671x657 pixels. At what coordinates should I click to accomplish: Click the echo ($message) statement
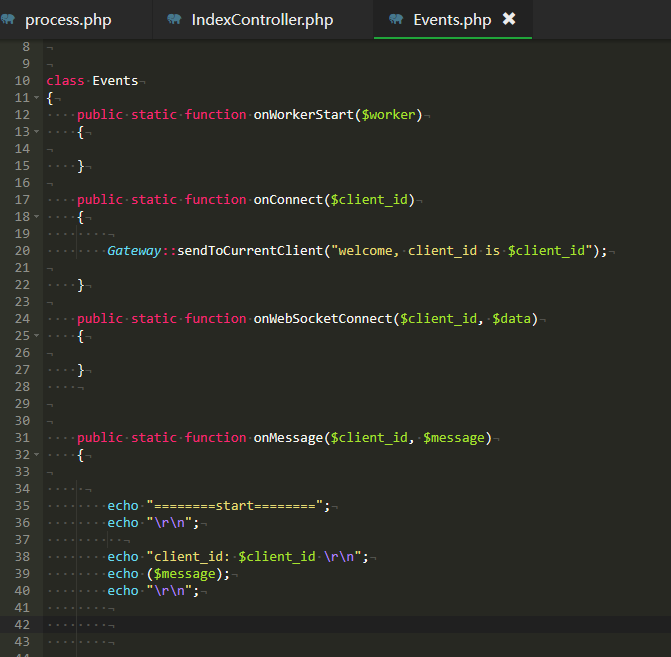tap(169, 574)
